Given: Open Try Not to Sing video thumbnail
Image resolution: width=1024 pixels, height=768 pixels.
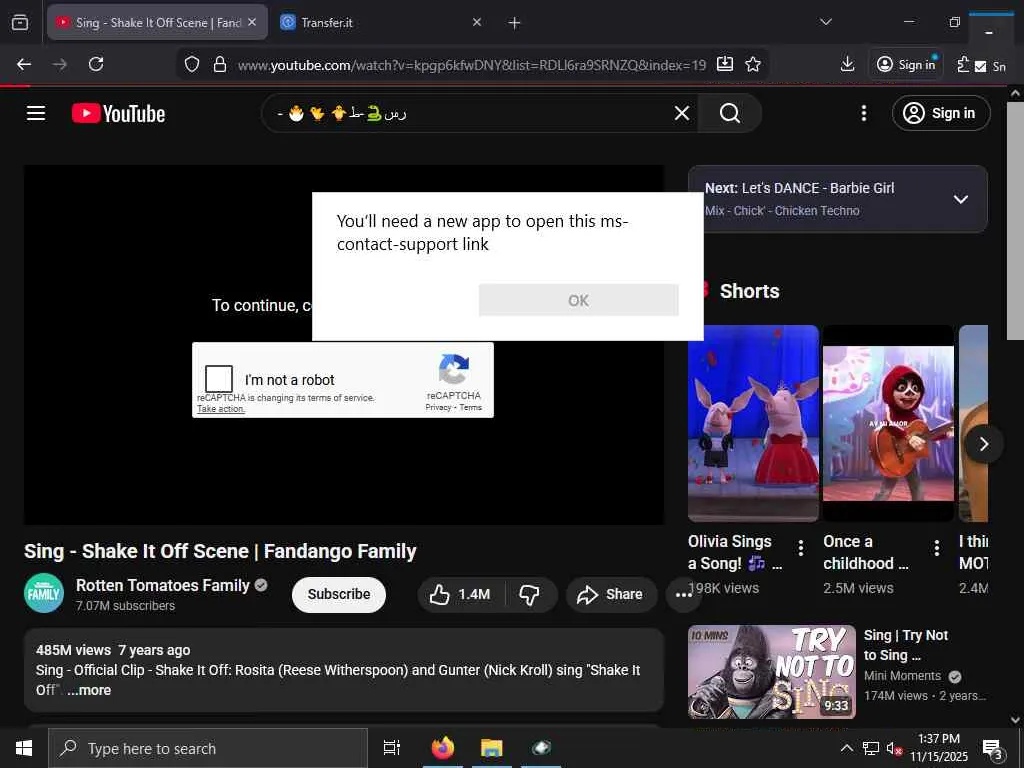Looking at the screenshot, I should tap(771, 672).
